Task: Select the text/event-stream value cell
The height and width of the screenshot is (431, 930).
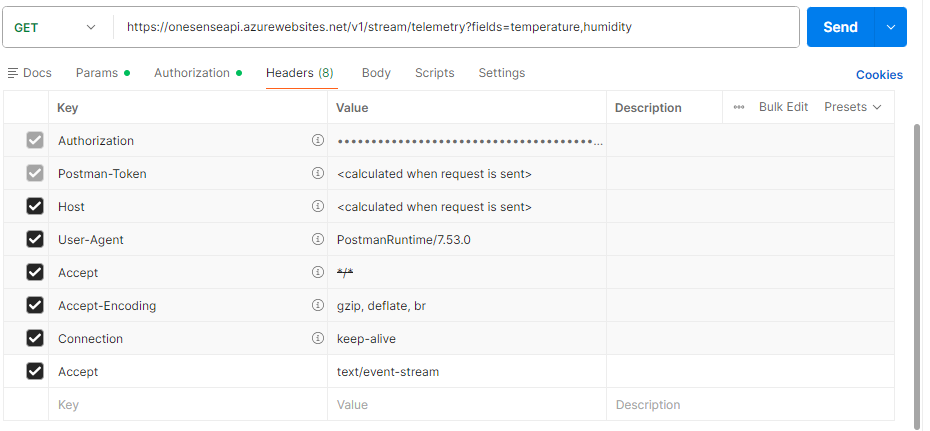Action: 467,372
